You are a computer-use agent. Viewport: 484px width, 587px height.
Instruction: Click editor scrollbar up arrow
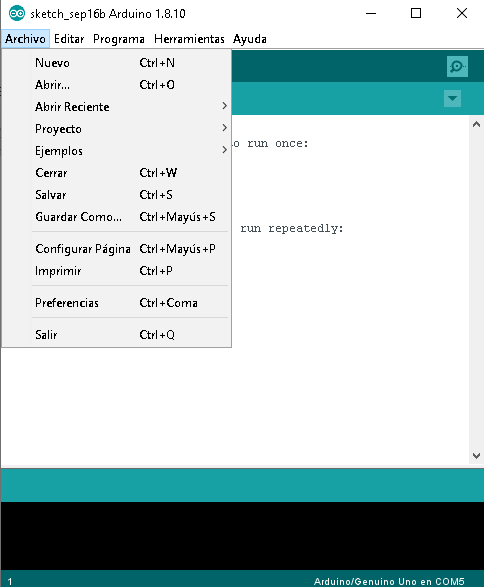pos(476,124)
